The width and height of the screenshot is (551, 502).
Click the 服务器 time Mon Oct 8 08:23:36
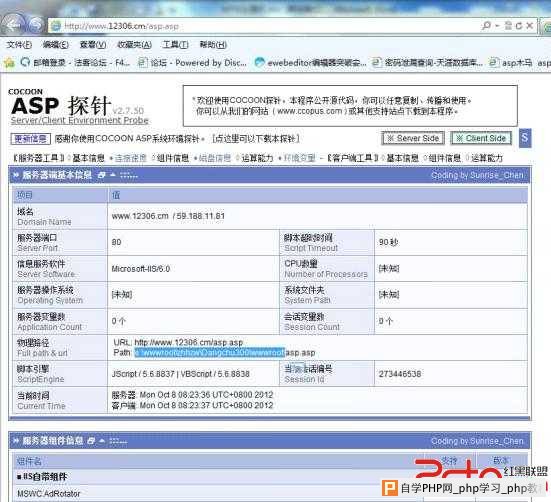192,395
